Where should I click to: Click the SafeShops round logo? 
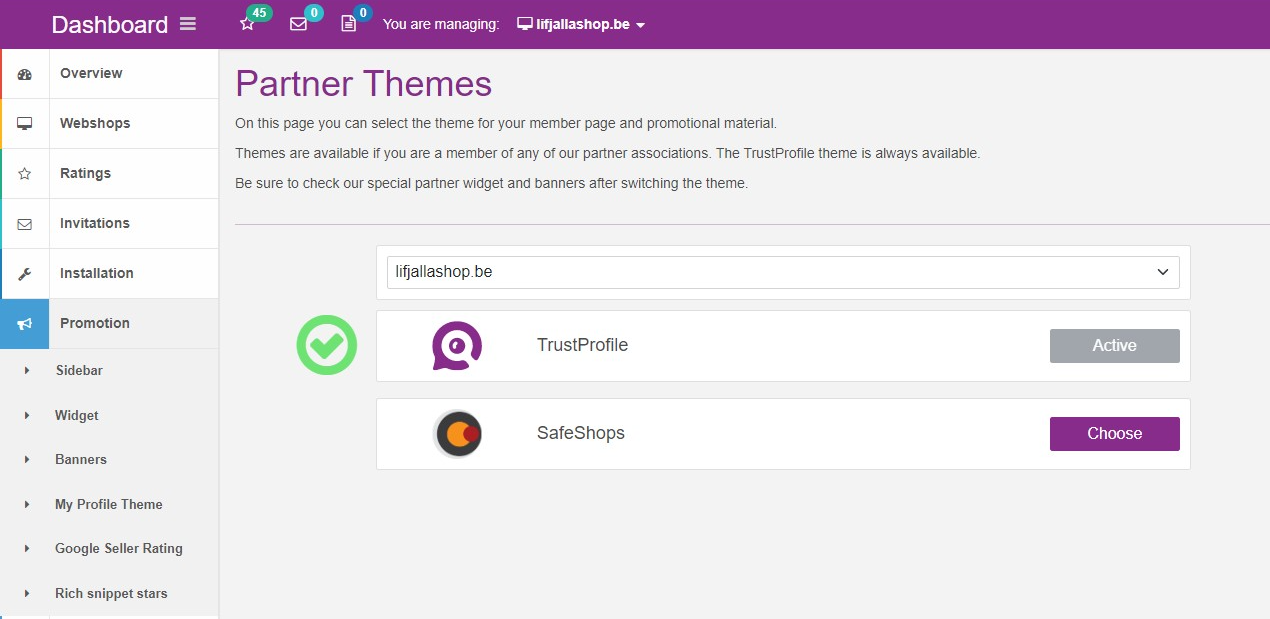pyautogui.click(x=458, y=434)
